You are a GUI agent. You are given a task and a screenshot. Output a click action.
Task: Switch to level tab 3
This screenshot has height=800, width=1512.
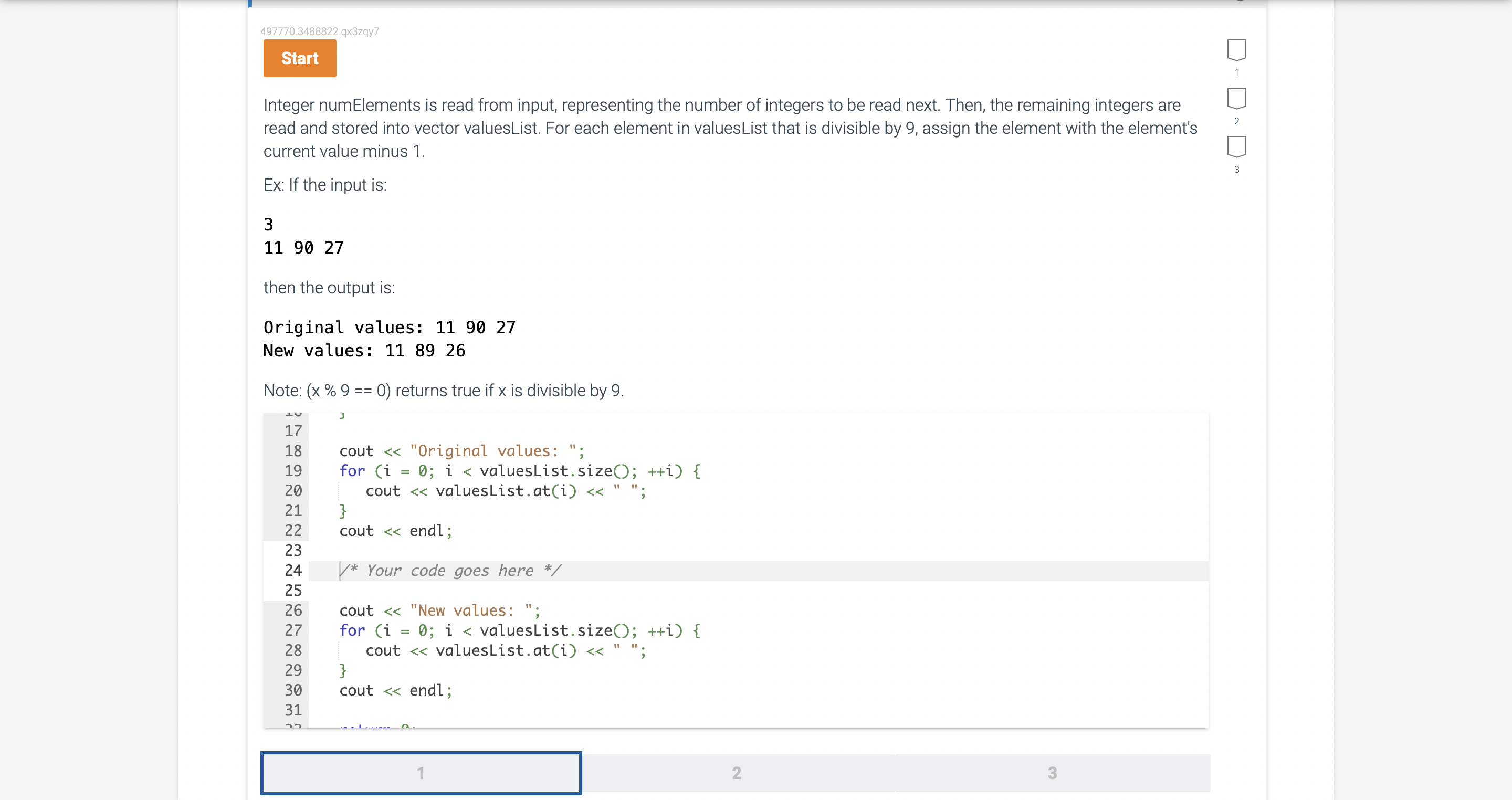[1052, 772]
